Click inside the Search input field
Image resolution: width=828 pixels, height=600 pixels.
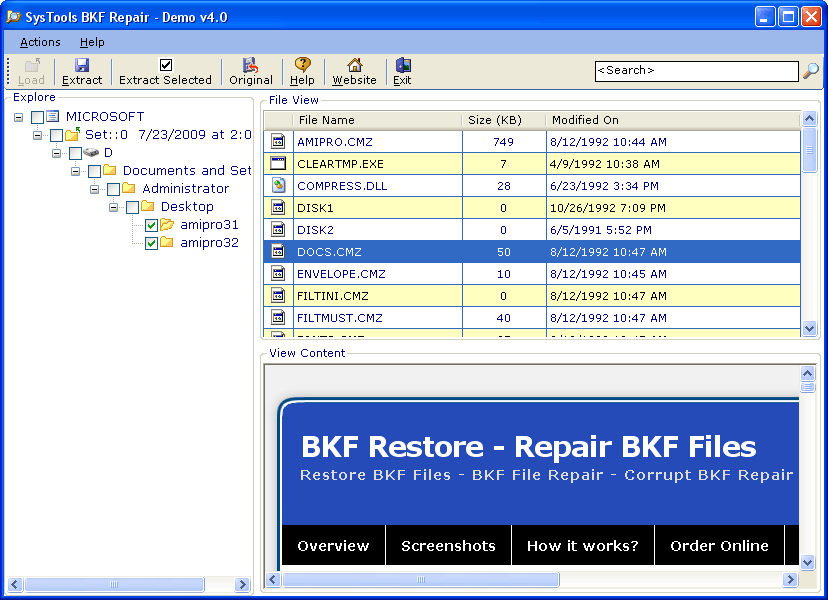click(x=695, y=71)
